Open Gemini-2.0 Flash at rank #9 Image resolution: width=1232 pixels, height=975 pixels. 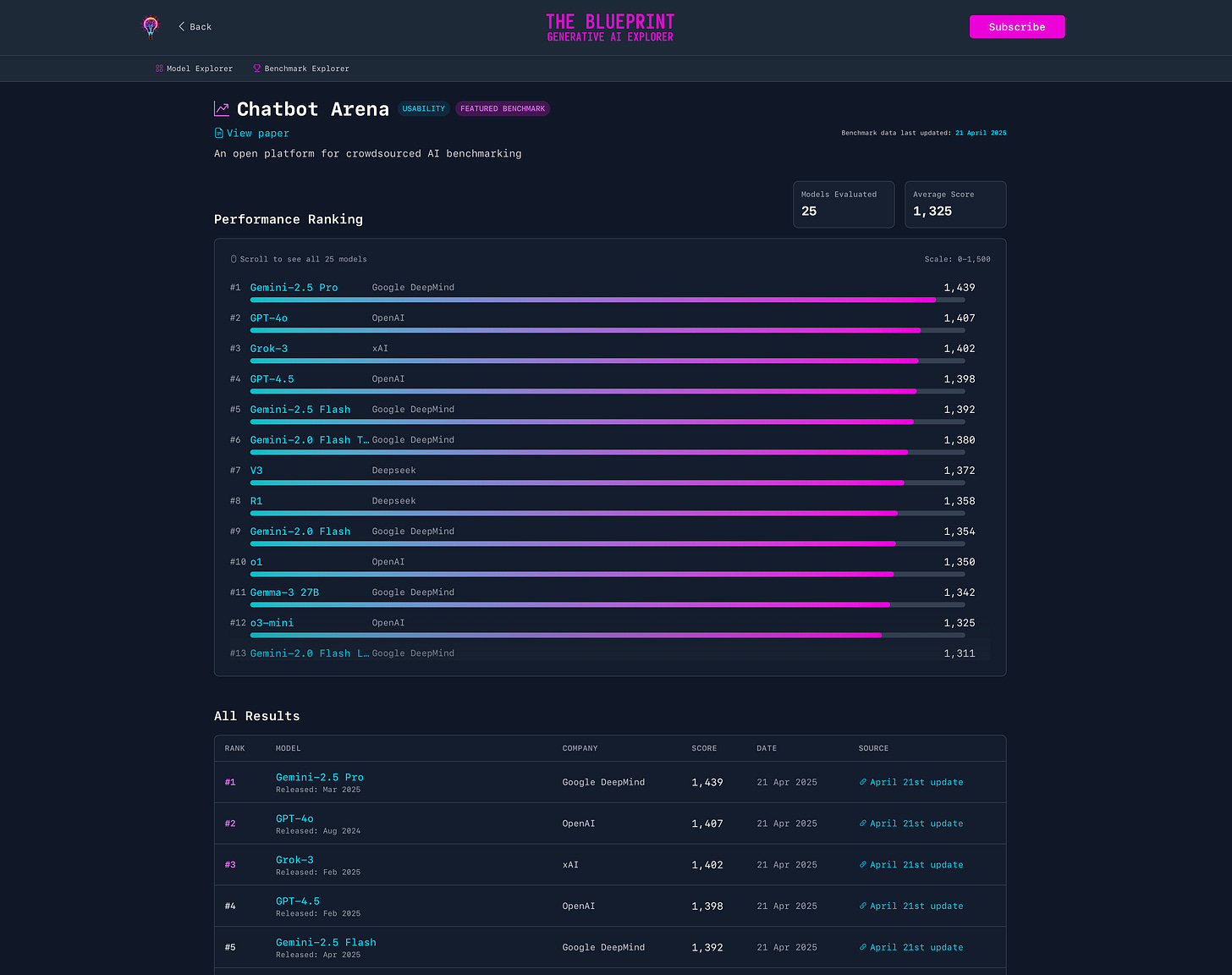coord(300,532)
